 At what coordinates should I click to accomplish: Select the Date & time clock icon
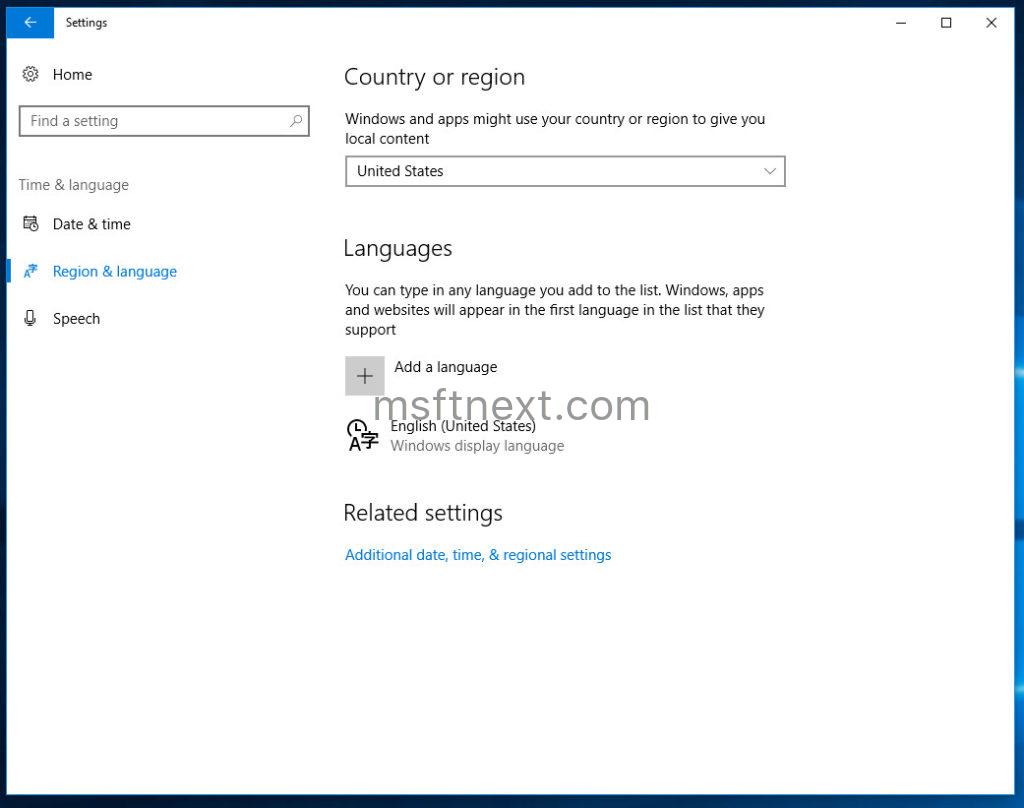pyautogui.click(x=30, y=224)
